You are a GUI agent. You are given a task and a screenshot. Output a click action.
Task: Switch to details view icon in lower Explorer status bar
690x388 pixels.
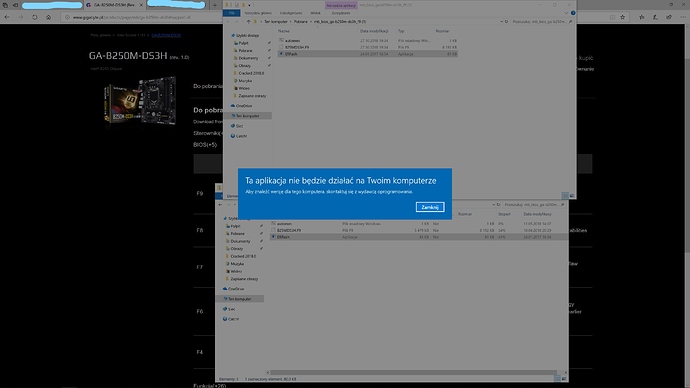558,378
